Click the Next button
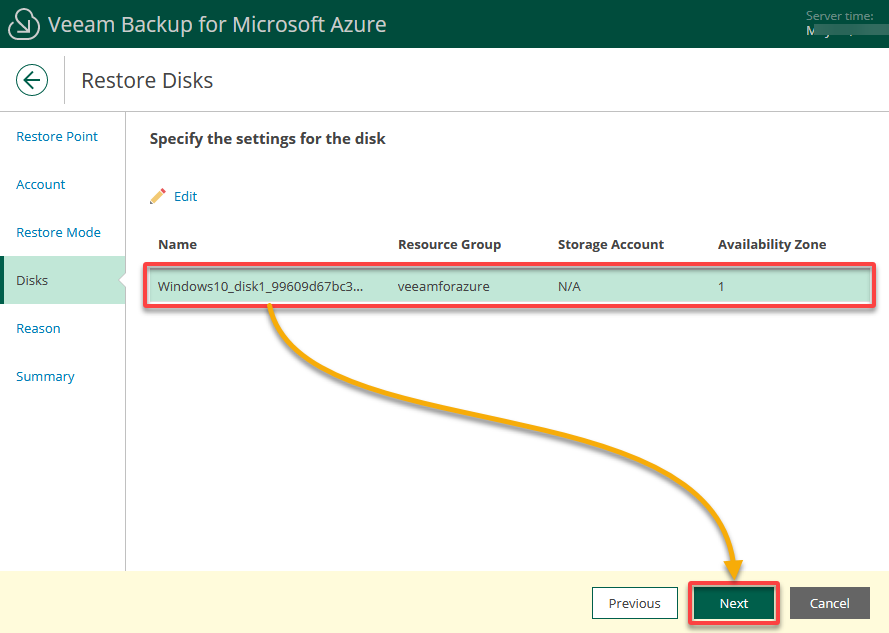The image size is (889, 633). tap(734, 603)
